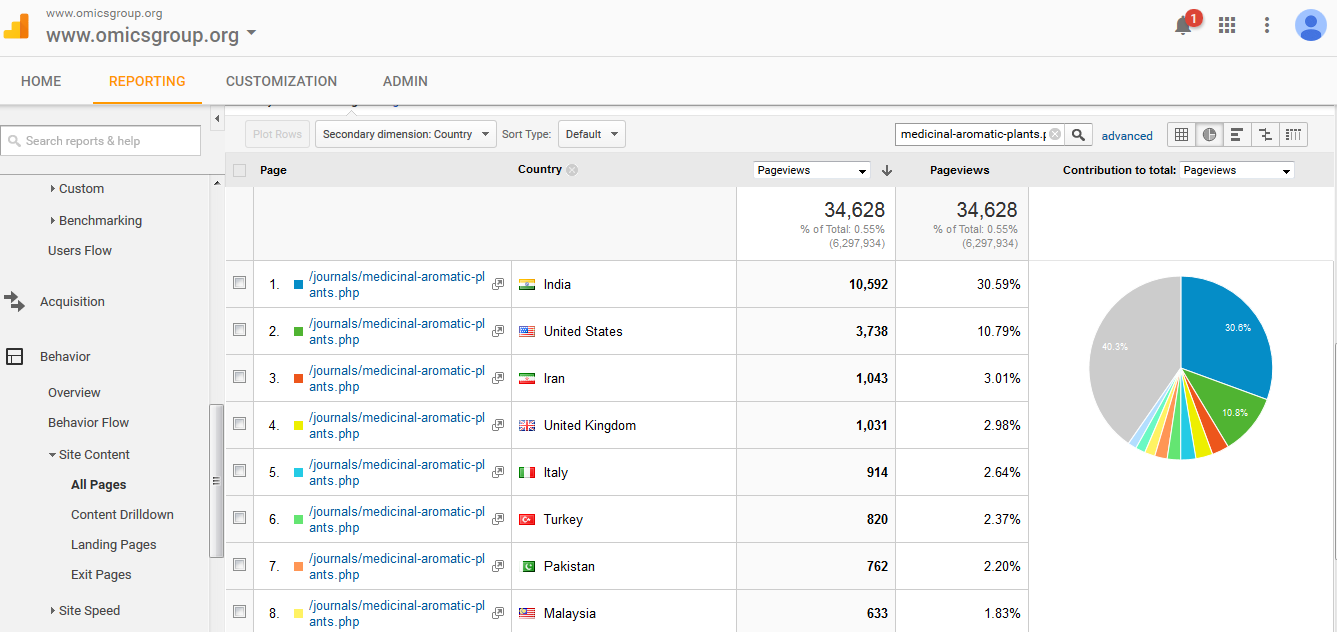Open the Pageviews metric dropdown
This screenshot has height=632, width=1337.
(x=812, y=171)
